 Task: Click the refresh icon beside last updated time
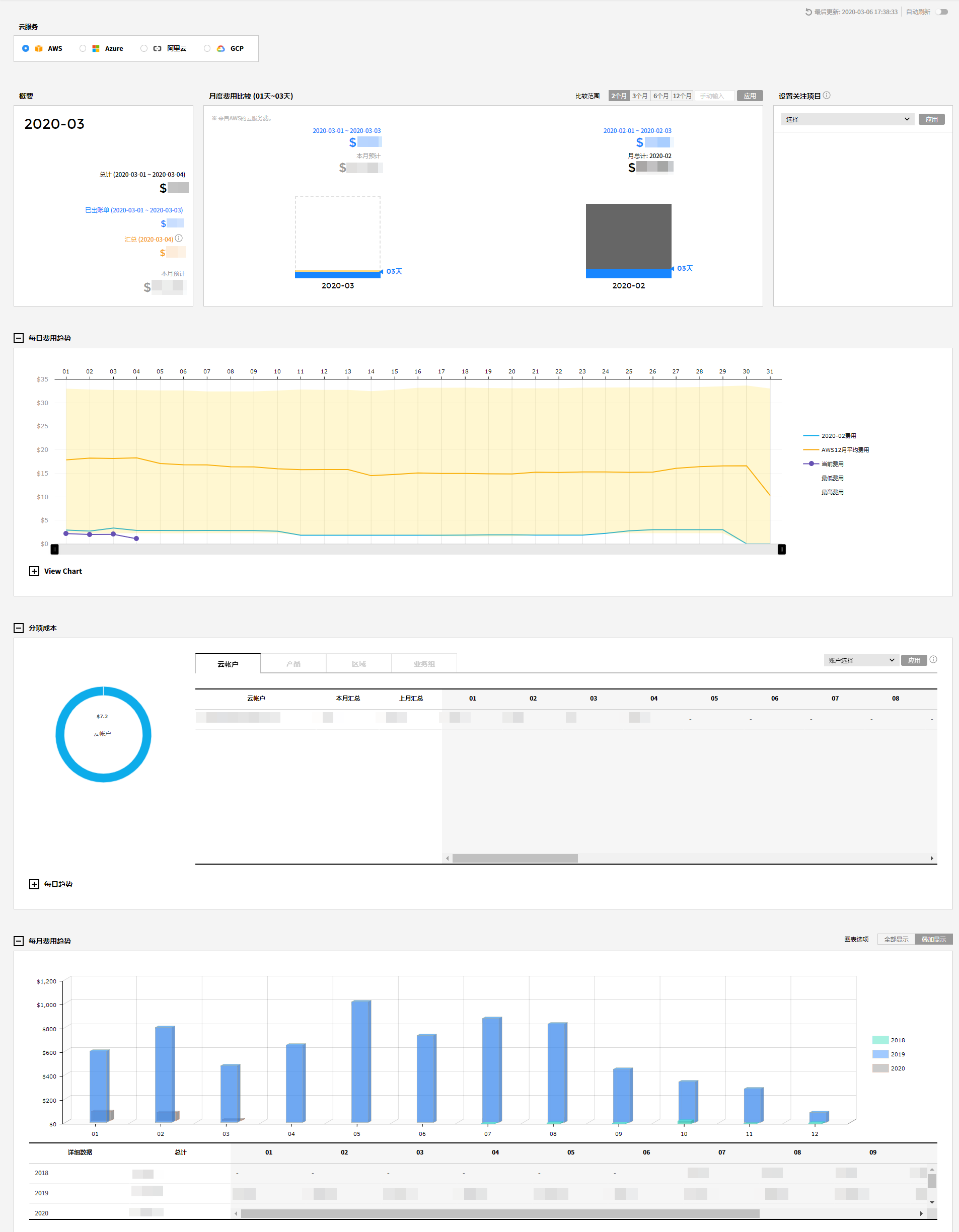click(808, 12)
